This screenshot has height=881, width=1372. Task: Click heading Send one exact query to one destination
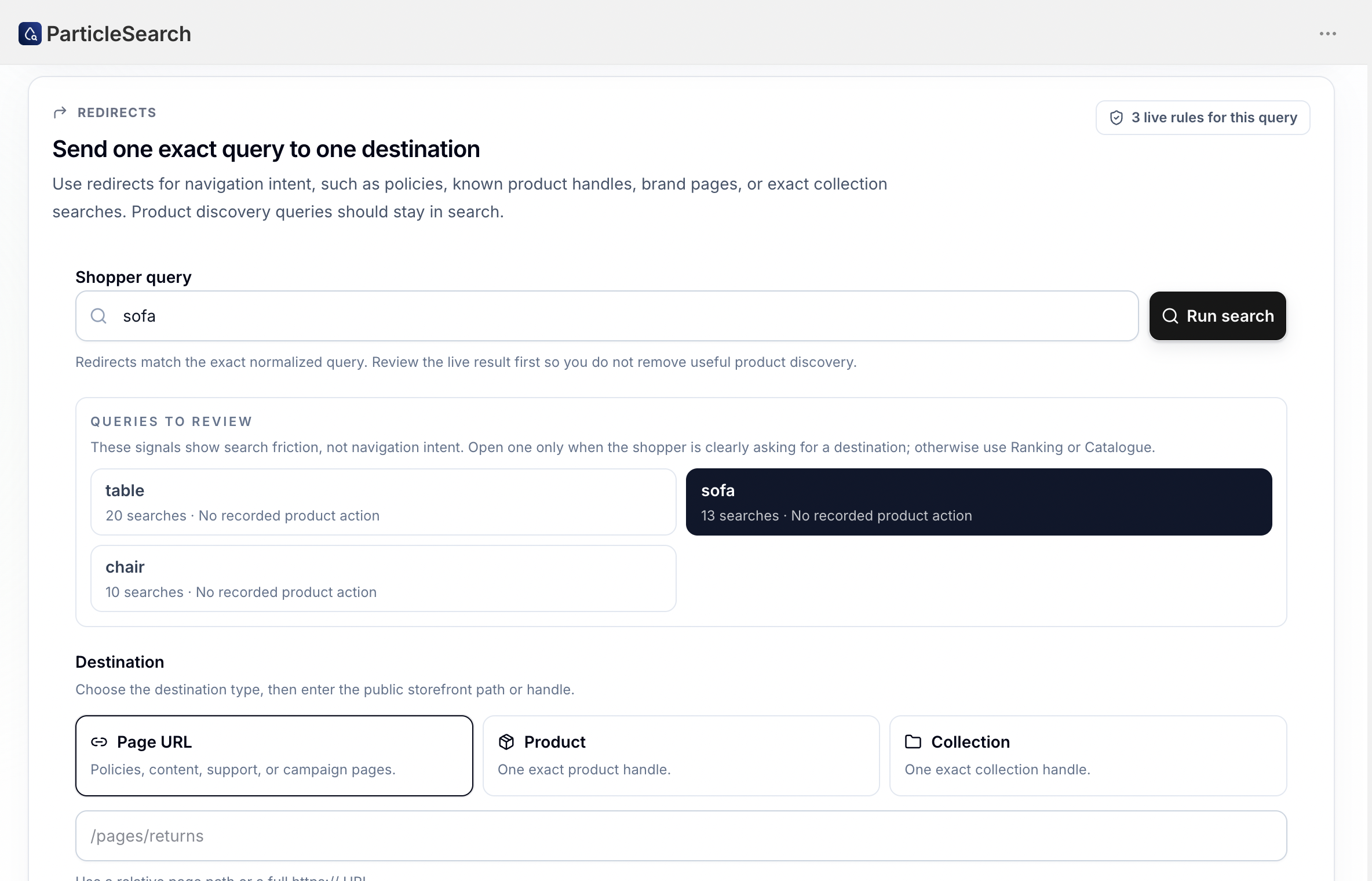(x=266, y=149)
